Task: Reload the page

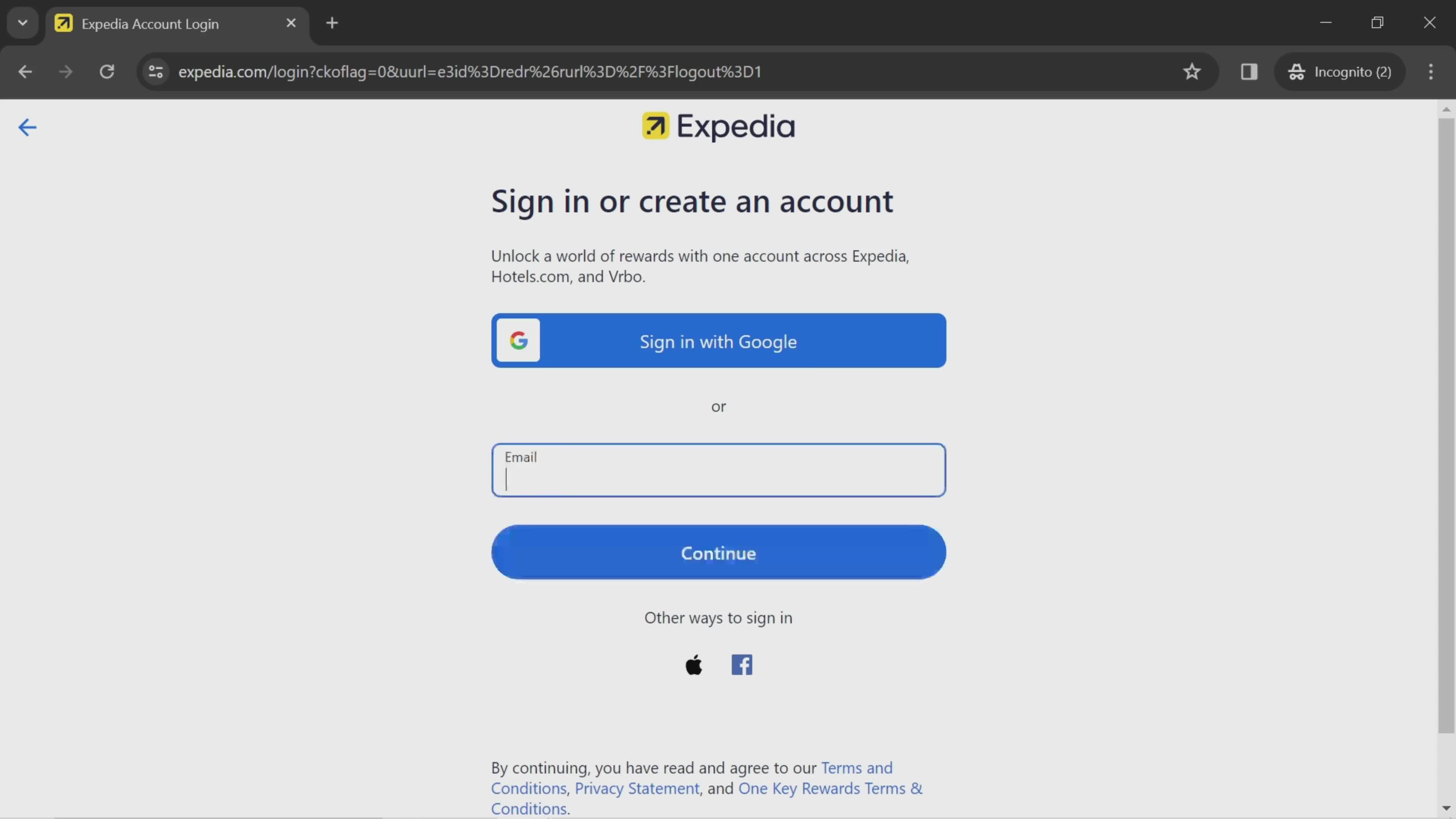Action: [107, 72]
